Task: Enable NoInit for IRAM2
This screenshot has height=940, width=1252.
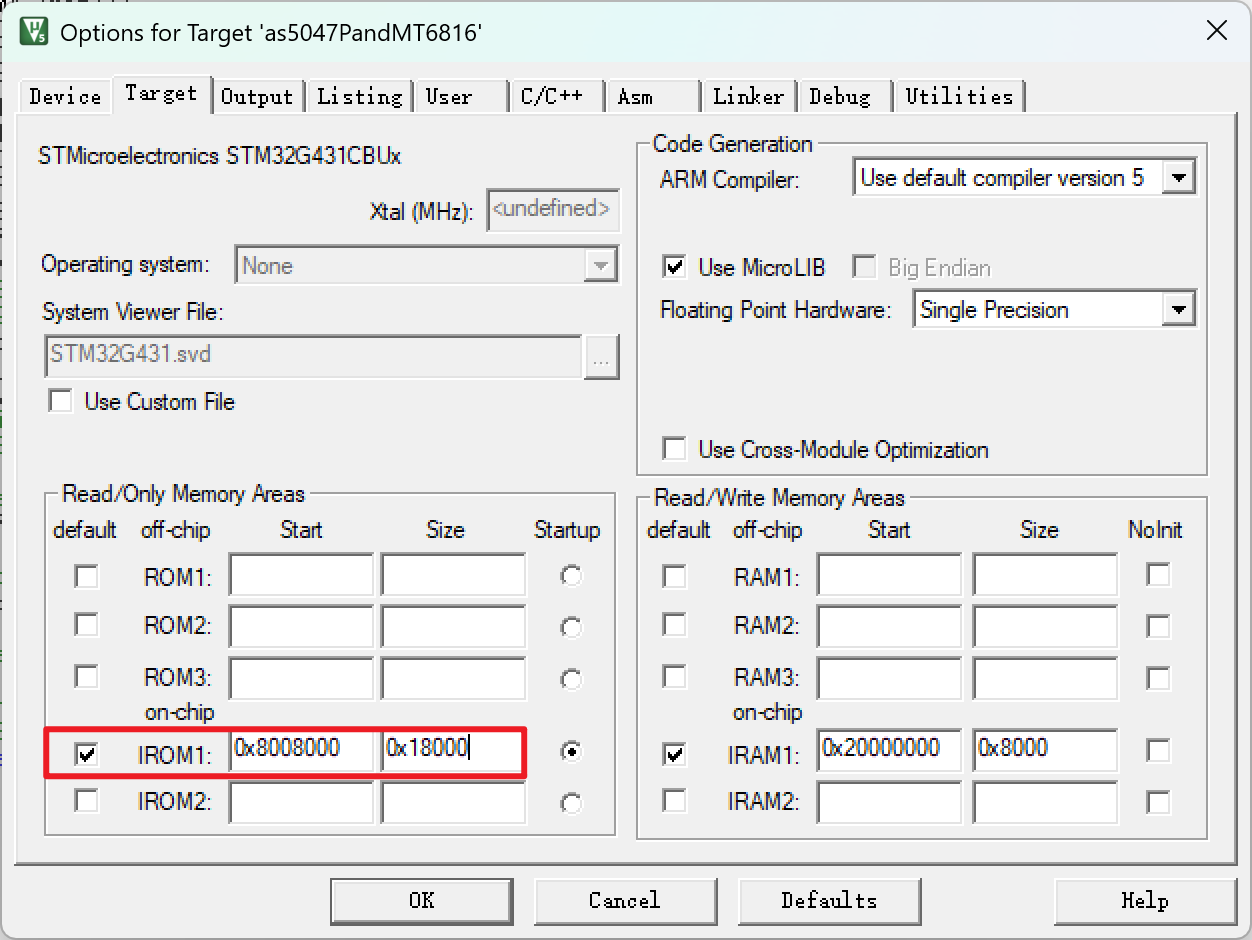Action: point(1158,801)
